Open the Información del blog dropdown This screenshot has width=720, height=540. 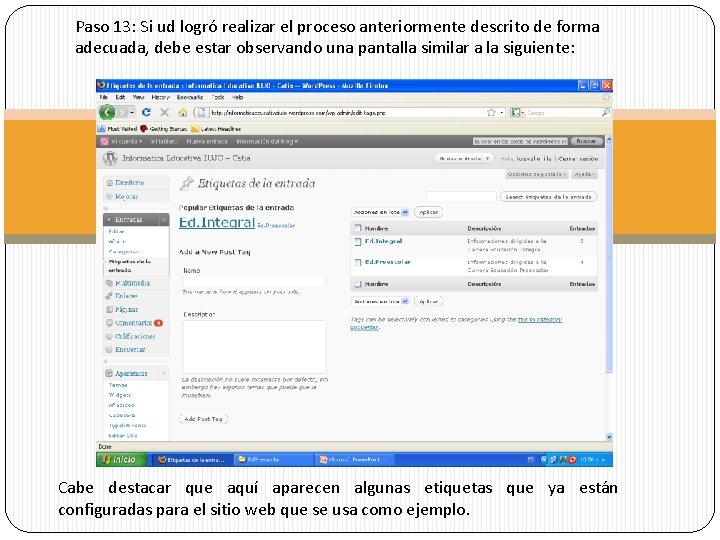coord(267,141)
